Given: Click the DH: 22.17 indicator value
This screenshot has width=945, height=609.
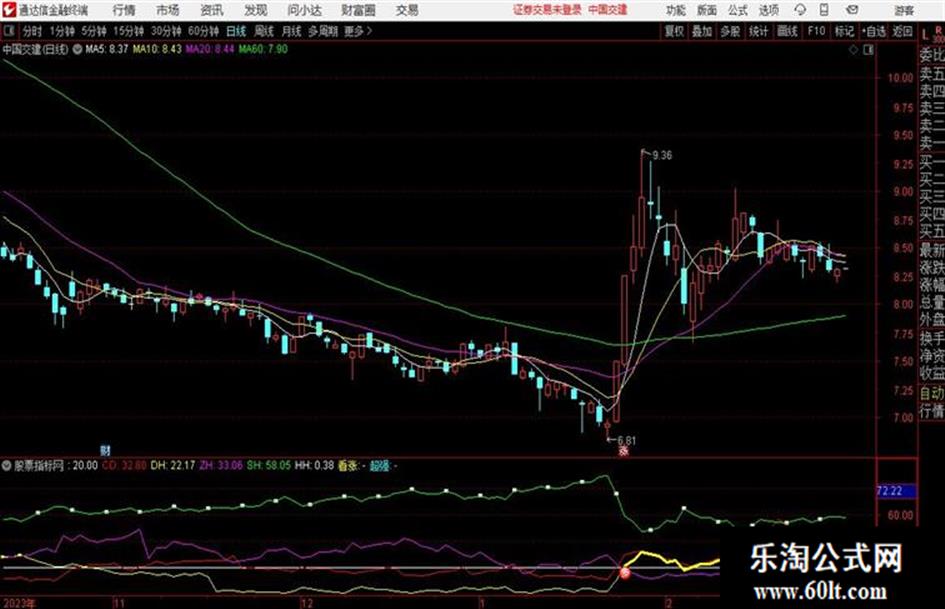Looking at the screenshot, I should [x=173, y=465].
